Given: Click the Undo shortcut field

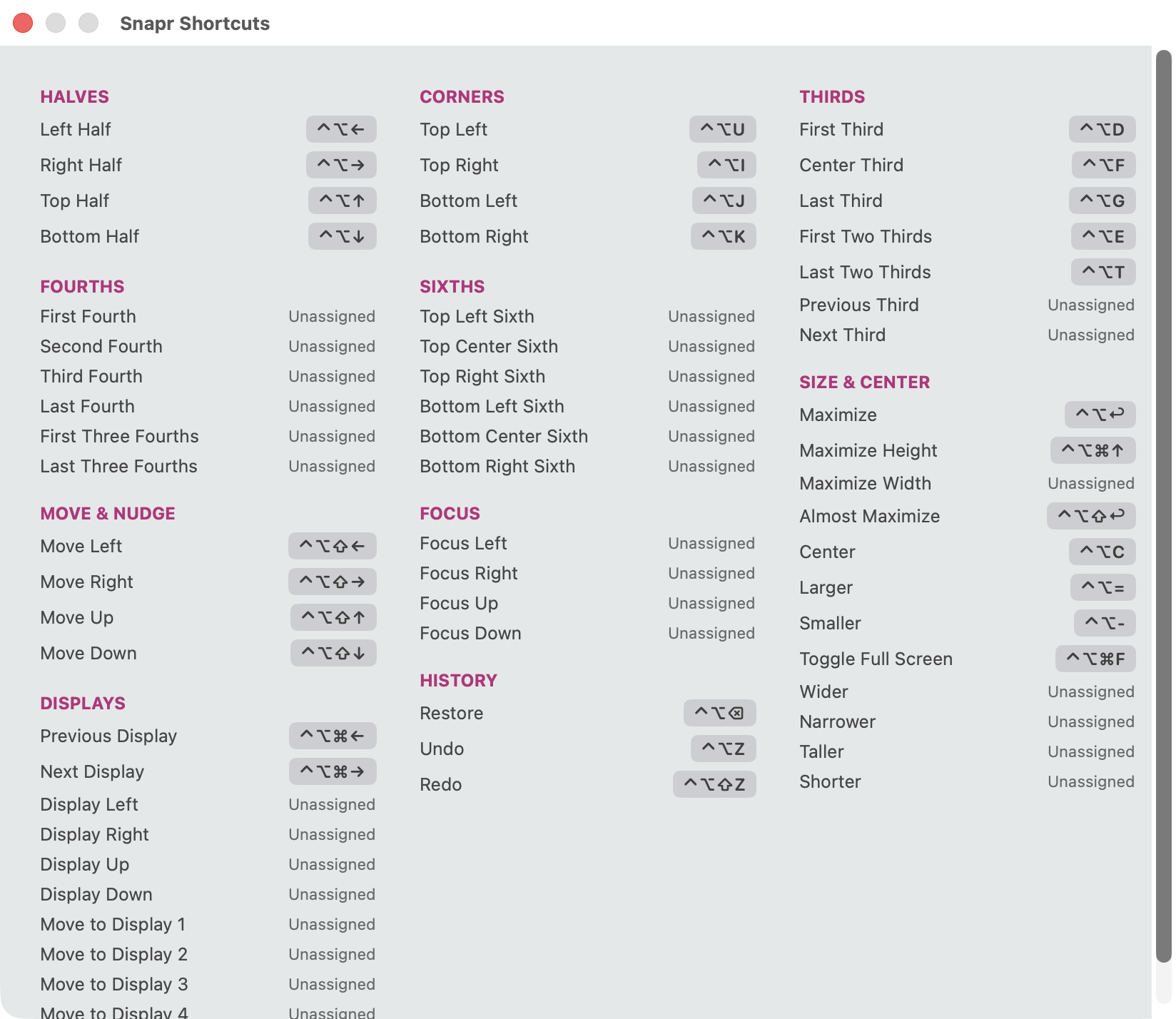Looking at the screenshot, I should (x=723, y=749).
